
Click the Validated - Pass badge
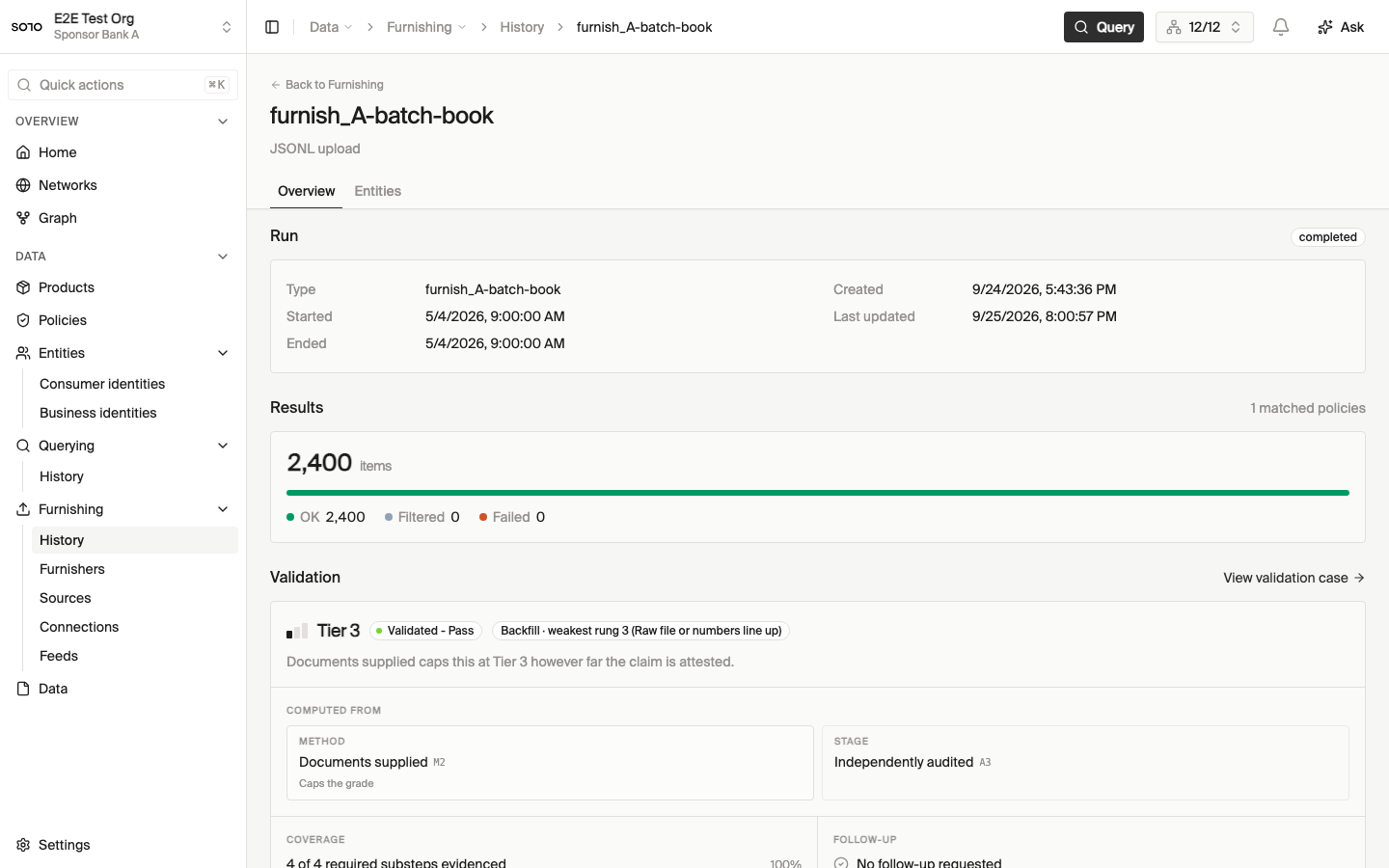(425, 631)
